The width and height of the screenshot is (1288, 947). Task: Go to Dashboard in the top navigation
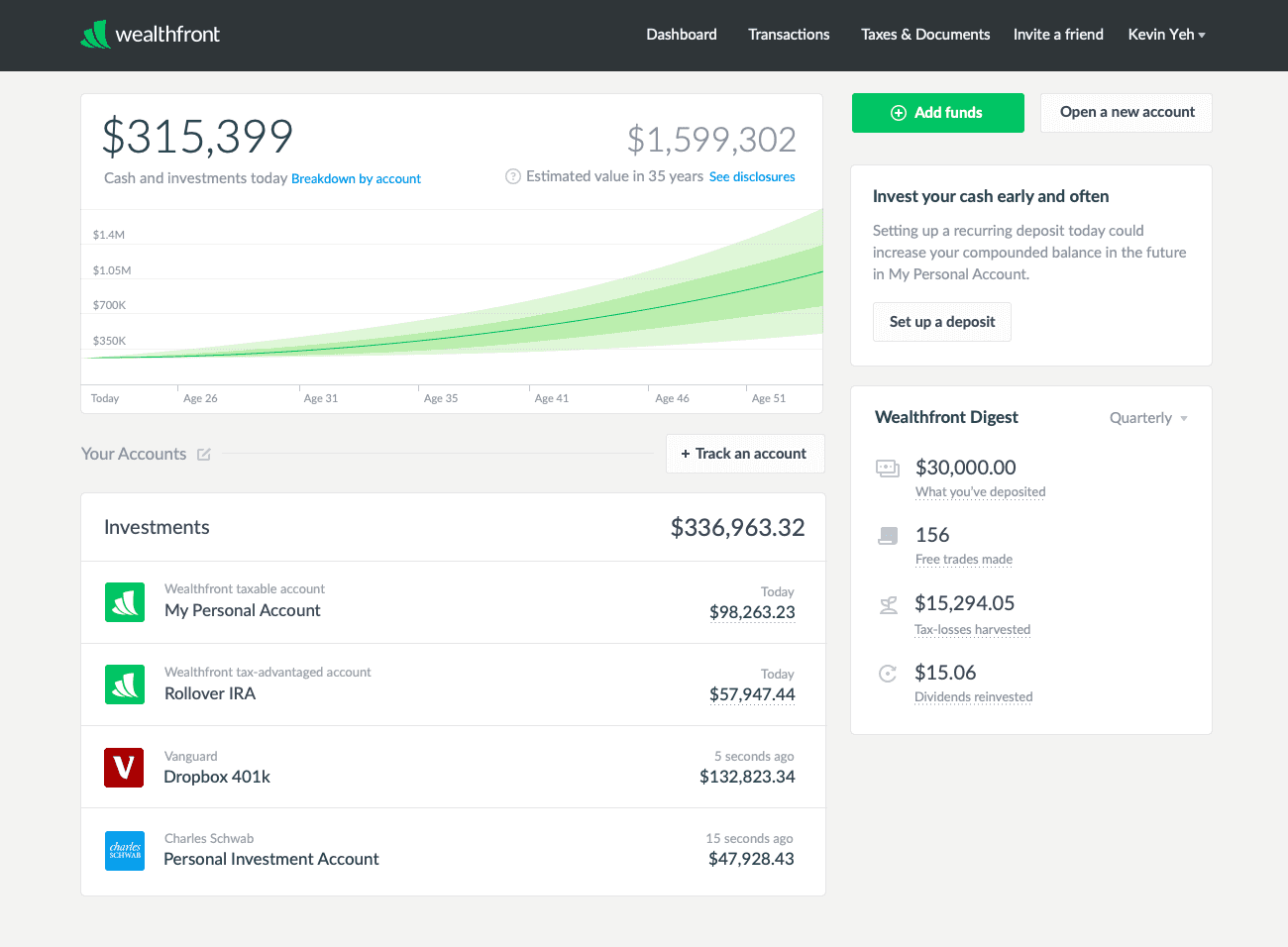pyautogui.click(x=682, y=35)
